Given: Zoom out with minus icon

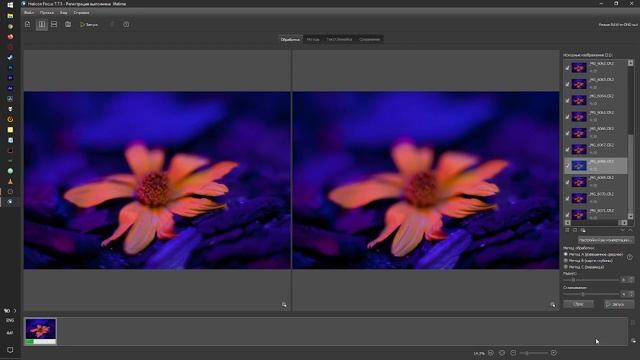Looking at the screenshot, I should pos(513,353).
